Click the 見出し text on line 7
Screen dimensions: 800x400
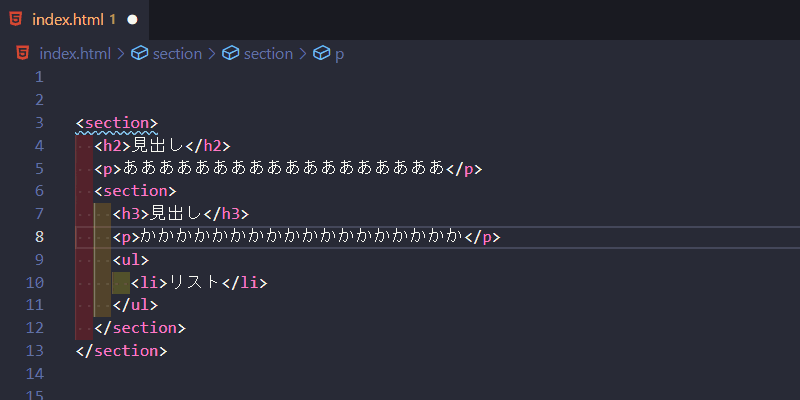[x=177, y=213]
